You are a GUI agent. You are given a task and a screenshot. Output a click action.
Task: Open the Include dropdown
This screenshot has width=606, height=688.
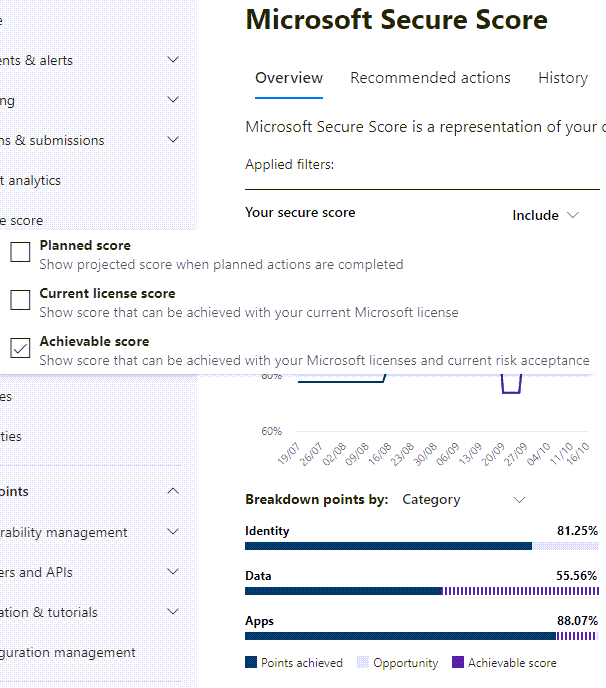[545, 215]
